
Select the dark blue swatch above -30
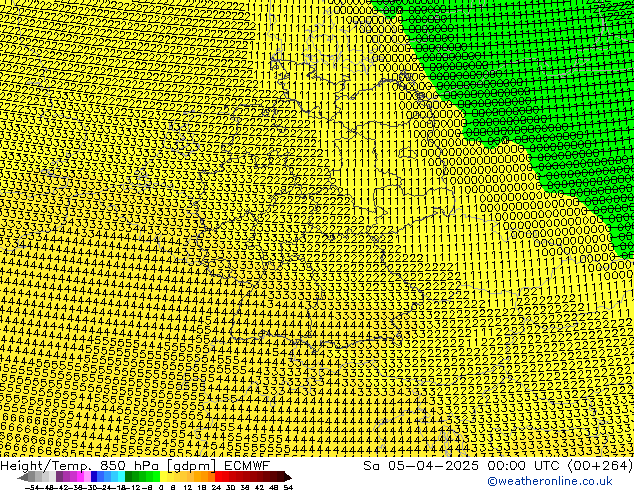94,476
